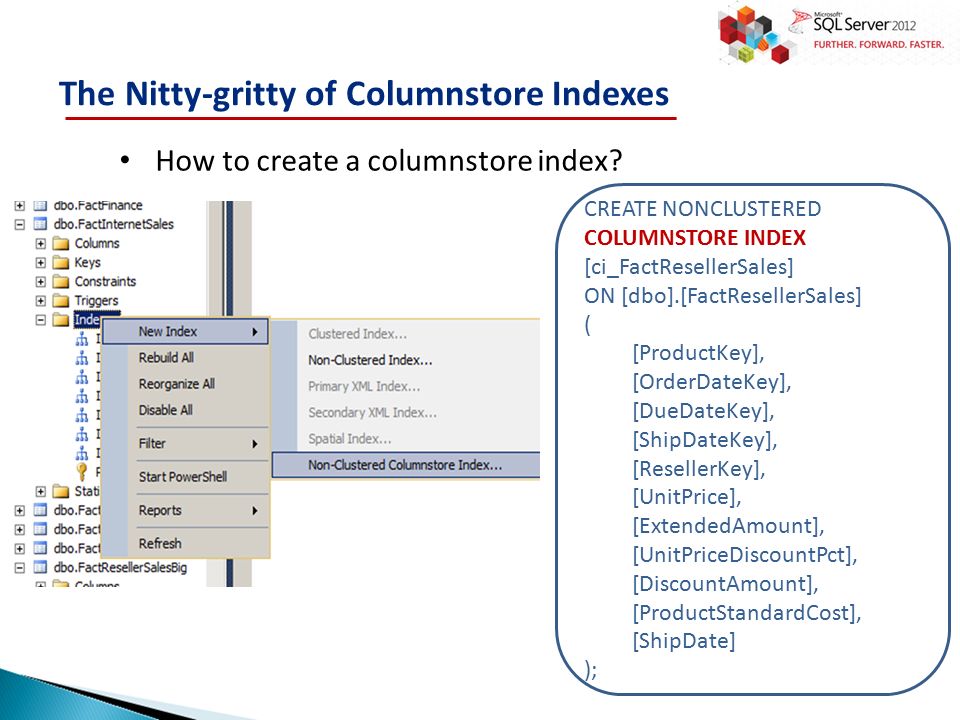Click the Indexes folder icon

61,320
